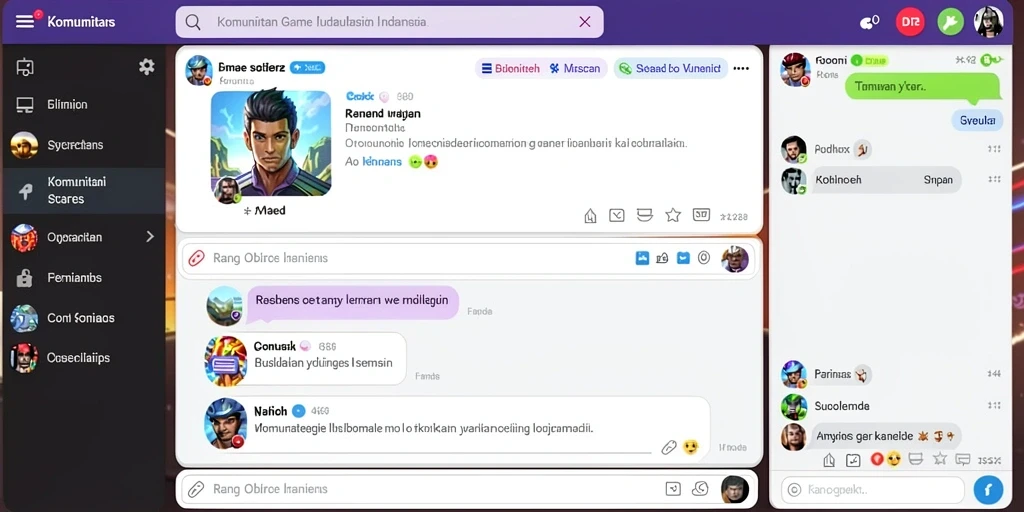Image resolution: width=1024 pixels, height=512 pixels.
Task: Click the avatar in upper composer
Action: [x=735, y=259]
